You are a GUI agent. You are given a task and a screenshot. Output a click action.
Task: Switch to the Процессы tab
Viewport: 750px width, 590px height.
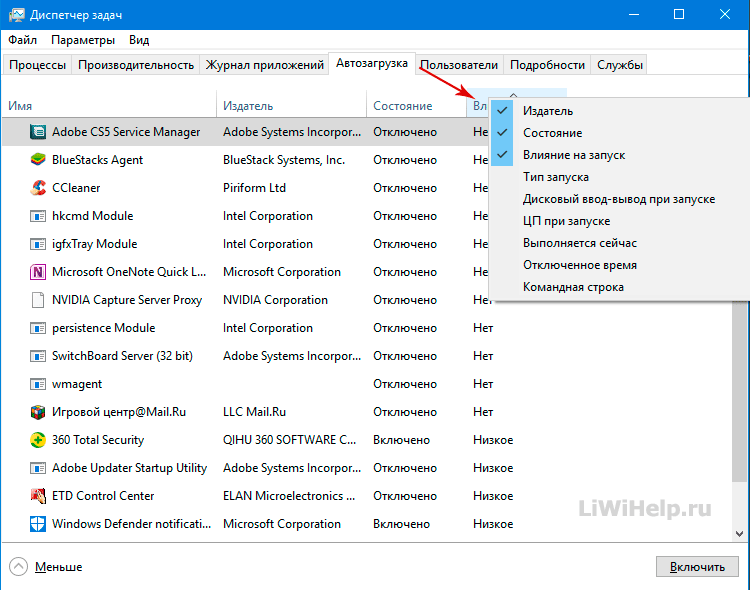(37, 65)
